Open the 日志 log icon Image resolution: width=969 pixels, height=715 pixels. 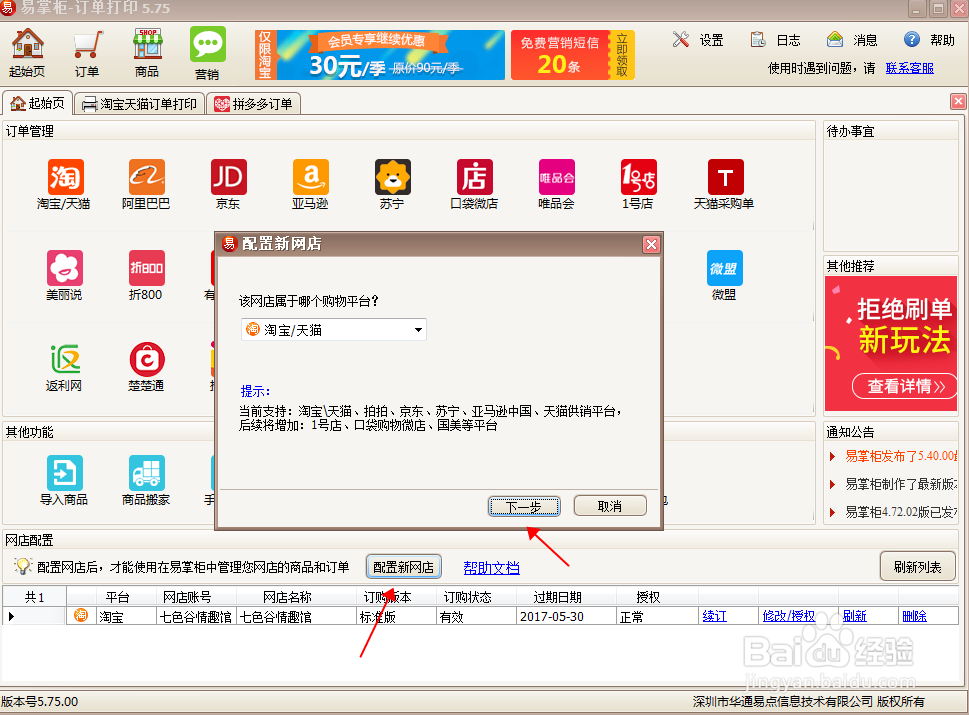pos(775,40)
